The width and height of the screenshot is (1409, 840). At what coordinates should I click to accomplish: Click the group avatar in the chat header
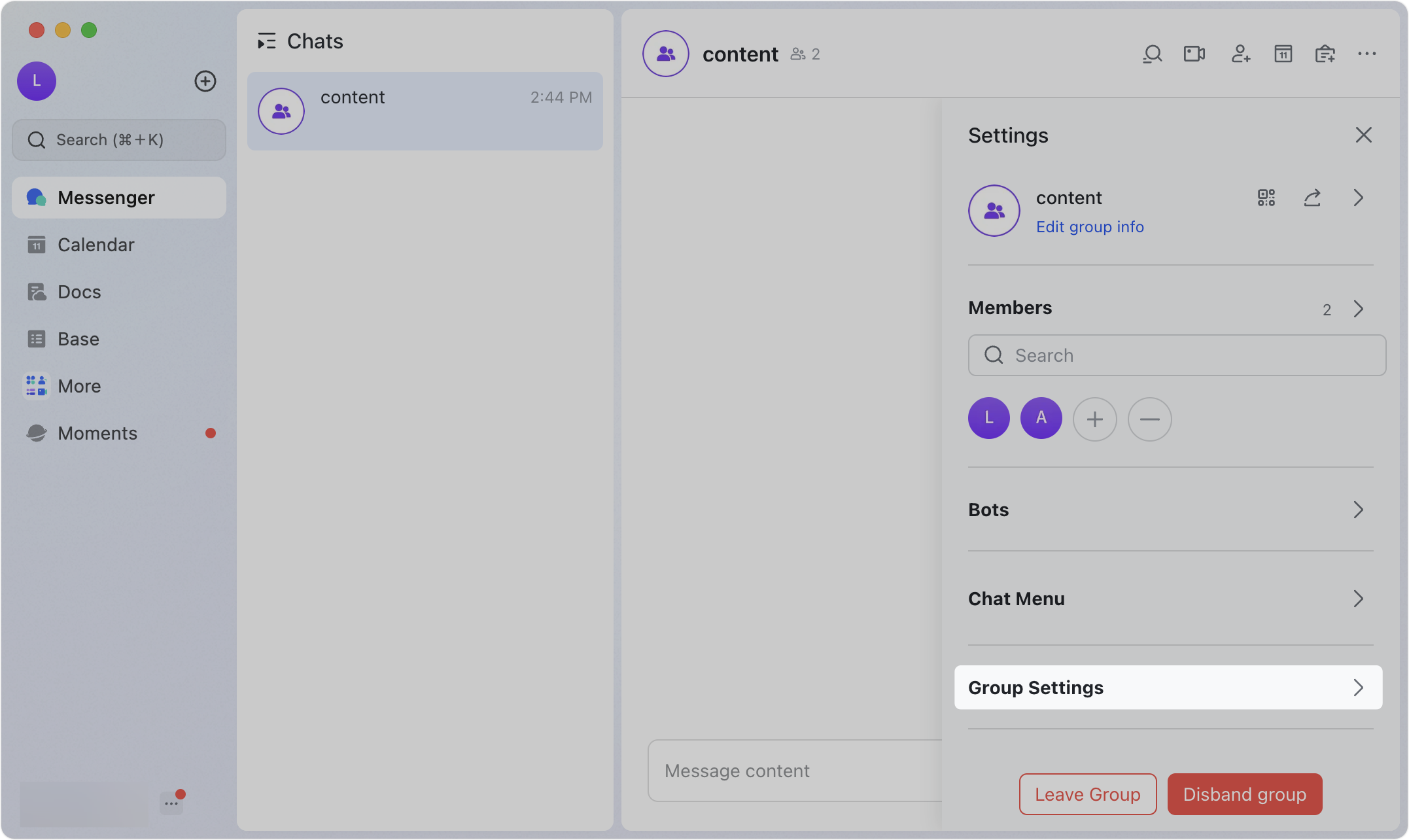coord(666,54)
